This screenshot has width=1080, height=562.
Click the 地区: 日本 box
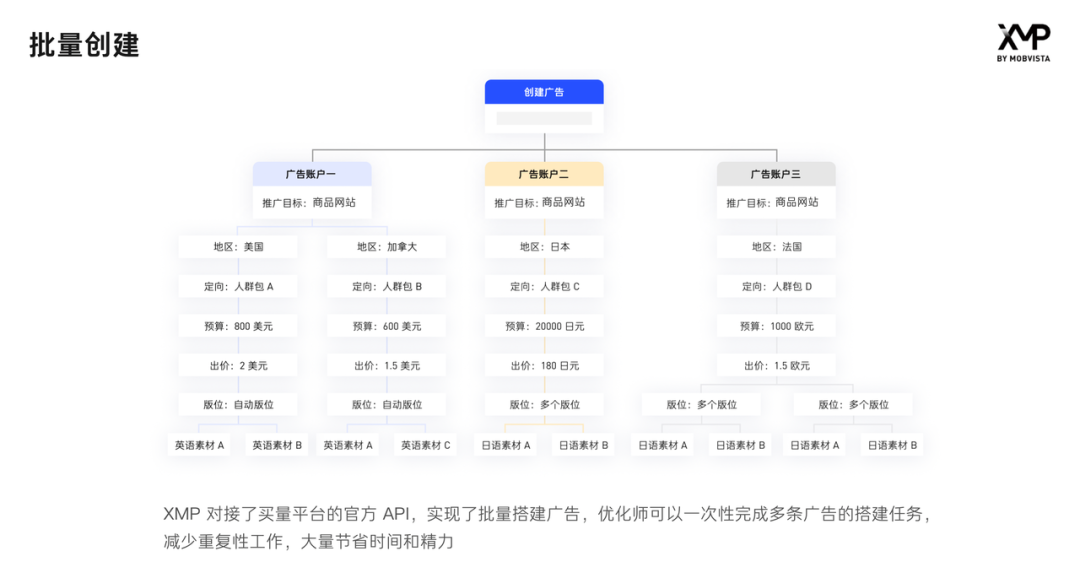pyautogui.click(x=544, y=247)
